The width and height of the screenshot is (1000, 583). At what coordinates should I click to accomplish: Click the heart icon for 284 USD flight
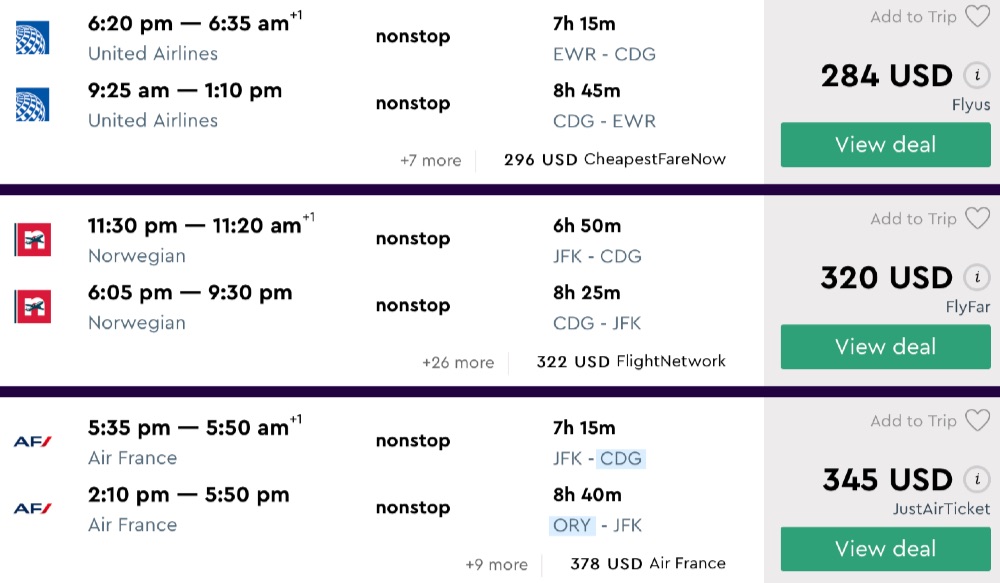point(977,17)
